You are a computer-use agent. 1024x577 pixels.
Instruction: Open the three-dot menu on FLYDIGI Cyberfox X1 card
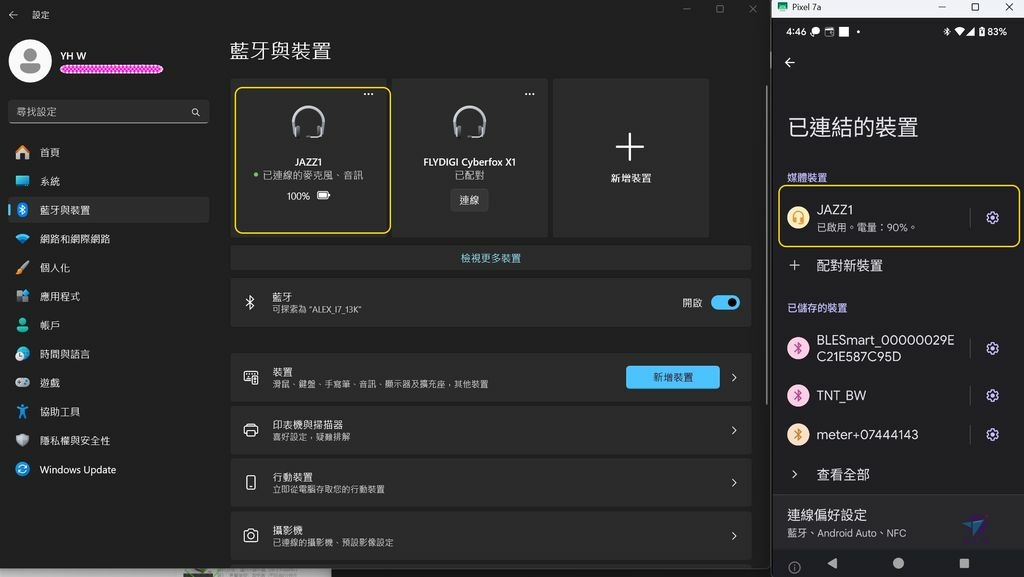click(530, 94)
